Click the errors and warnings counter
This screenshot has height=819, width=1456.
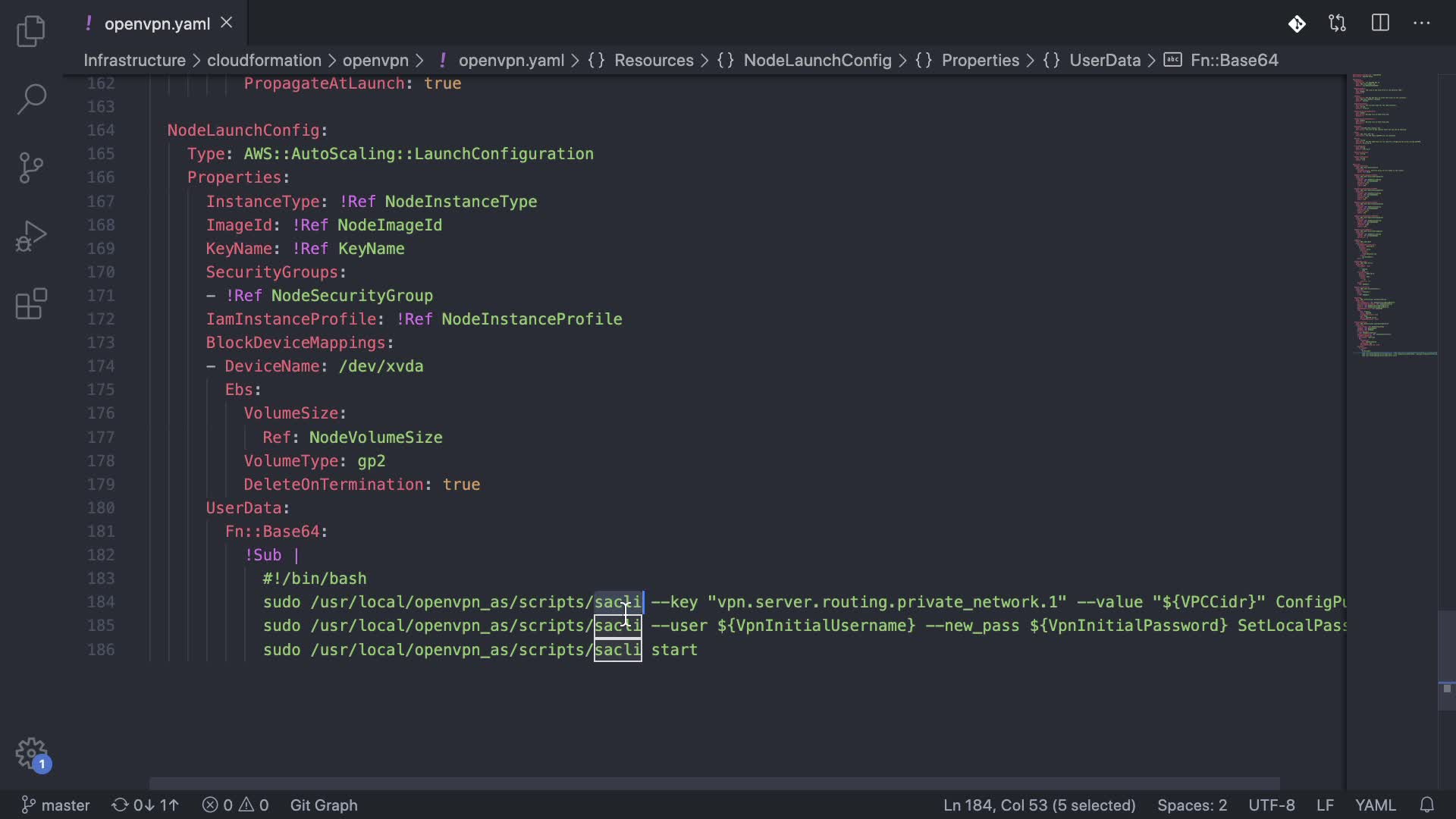point(236,805)
